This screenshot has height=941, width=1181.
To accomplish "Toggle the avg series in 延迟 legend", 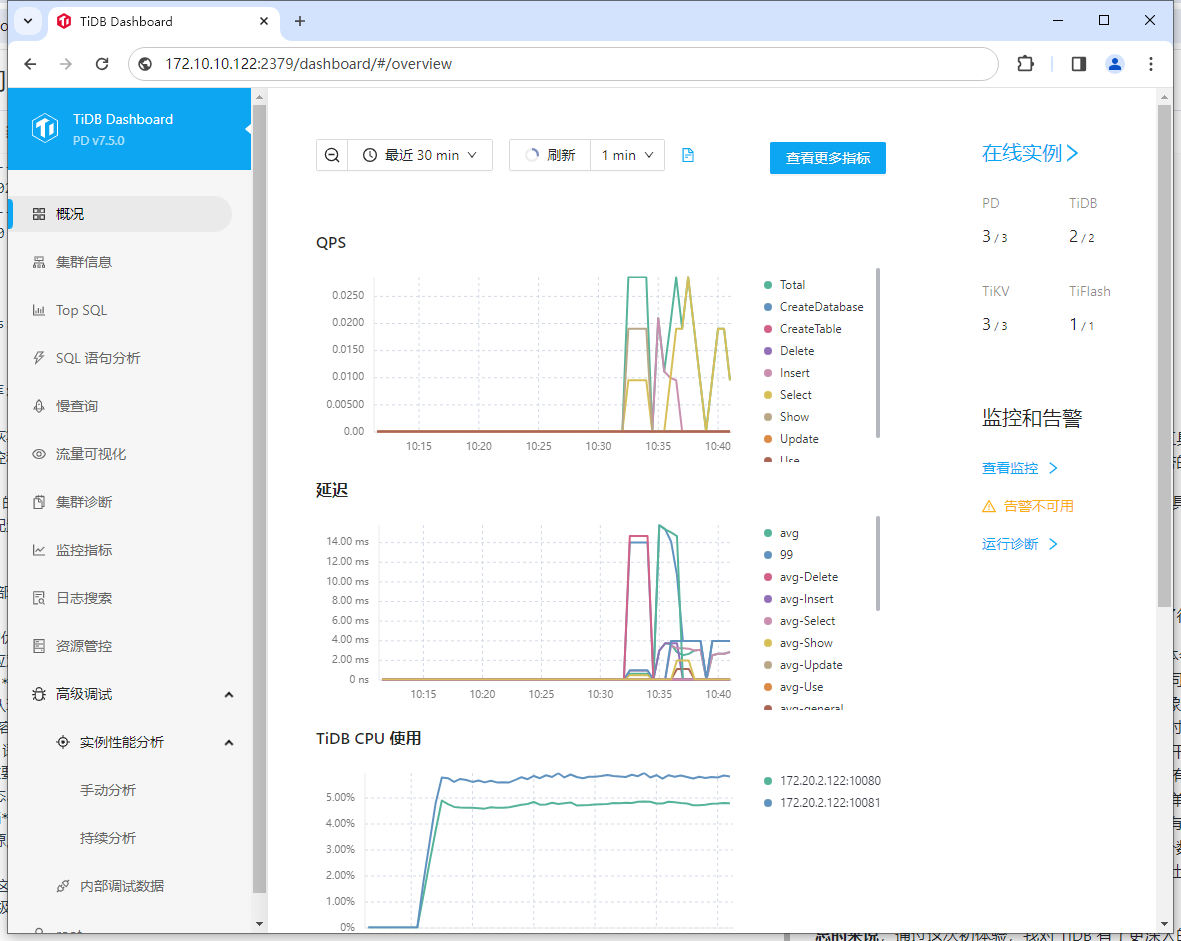I will coord(781,533).
